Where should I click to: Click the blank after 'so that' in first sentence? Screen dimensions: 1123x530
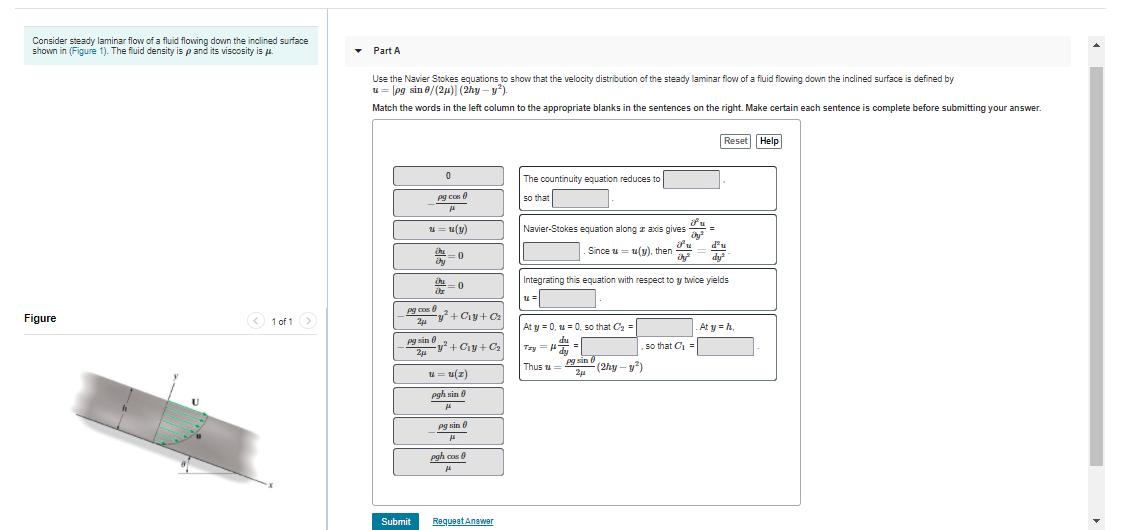click(x=581, y=198)
